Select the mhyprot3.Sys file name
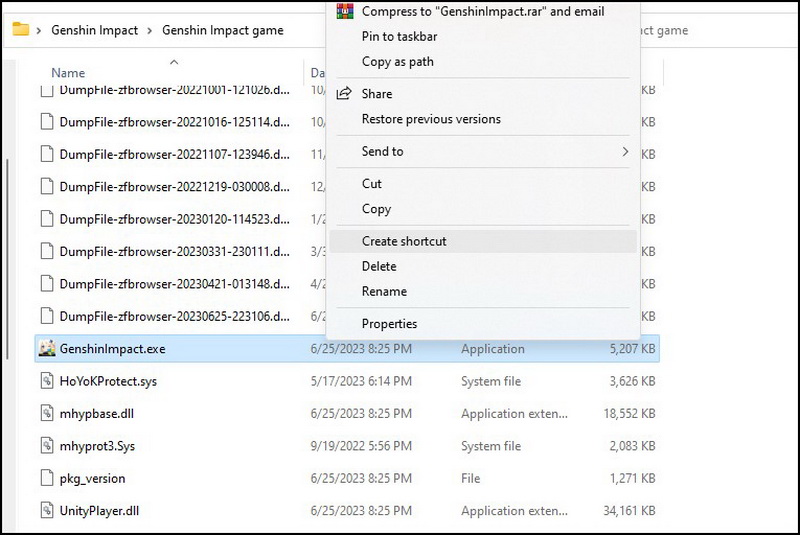800x535 pixels. click(97, 446)
